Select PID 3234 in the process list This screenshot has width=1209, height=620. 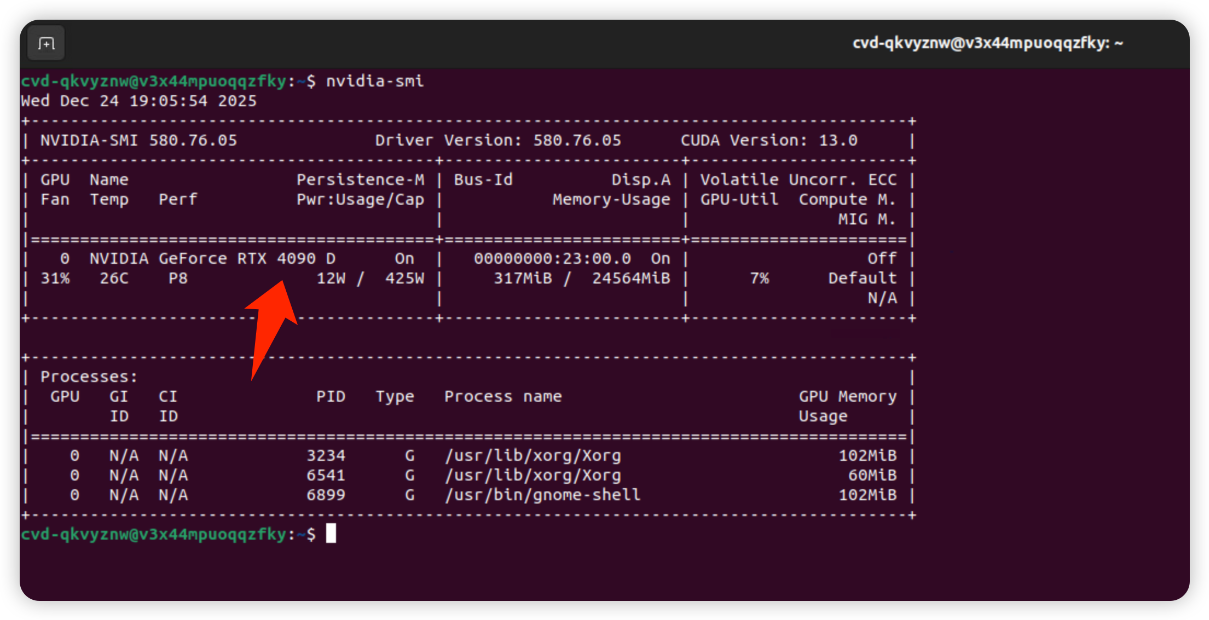(326, 456)
